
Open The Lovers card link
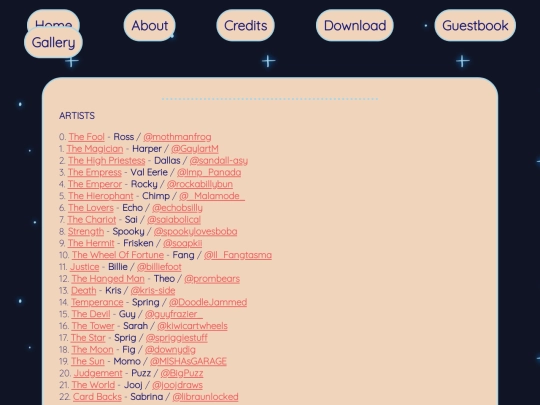click(91, 208)
